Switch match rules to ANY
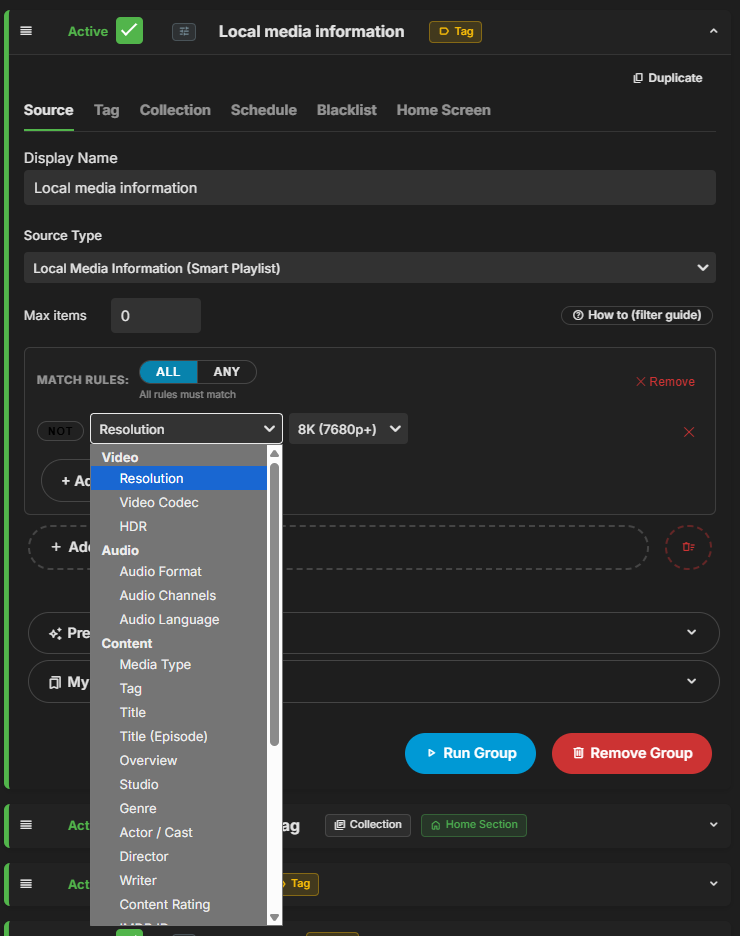This screenshot has height=936, width=740. pyautogui.click(x=227, y=372)
